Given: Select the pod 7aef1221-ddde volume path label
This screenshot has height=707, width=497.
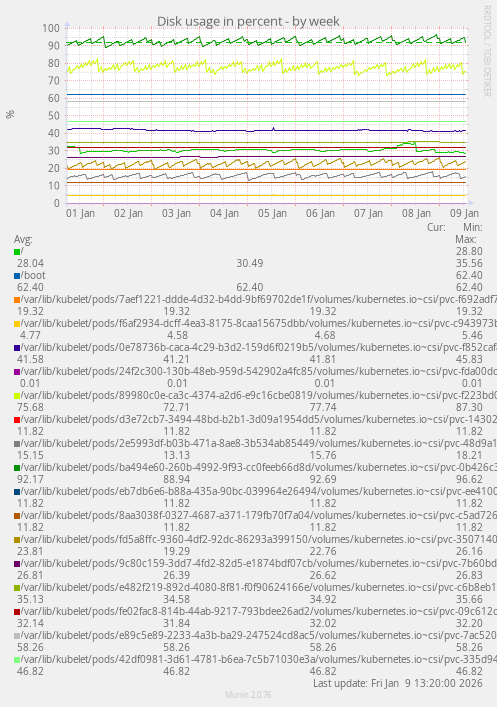Looking at the screenshot, I should tap(259, 299).
